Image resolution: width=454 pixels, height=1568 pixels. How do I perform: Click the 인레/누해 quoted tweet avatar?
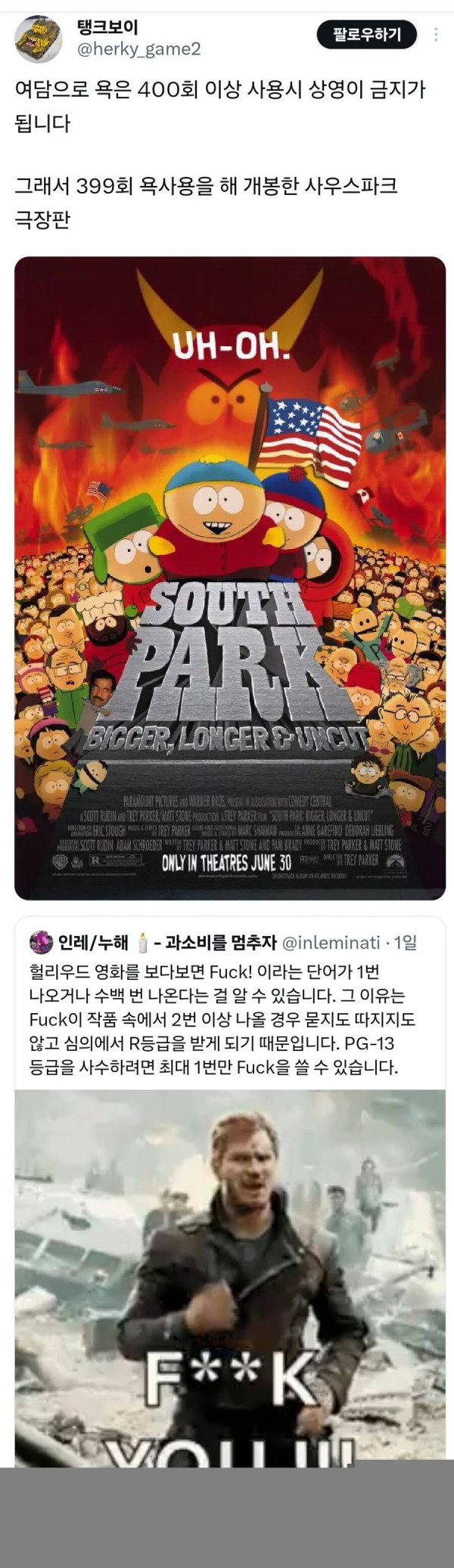click(41, 943)
